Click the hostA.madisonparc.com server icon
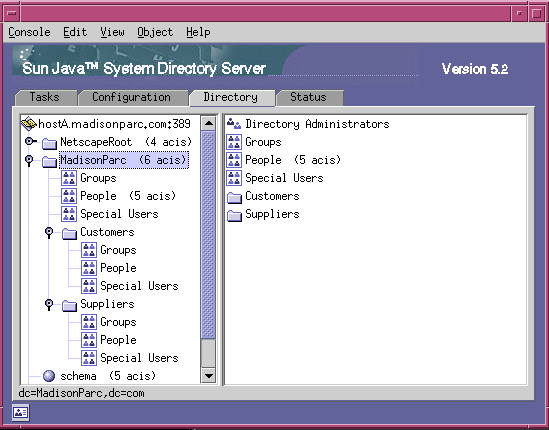 (29, 124)
